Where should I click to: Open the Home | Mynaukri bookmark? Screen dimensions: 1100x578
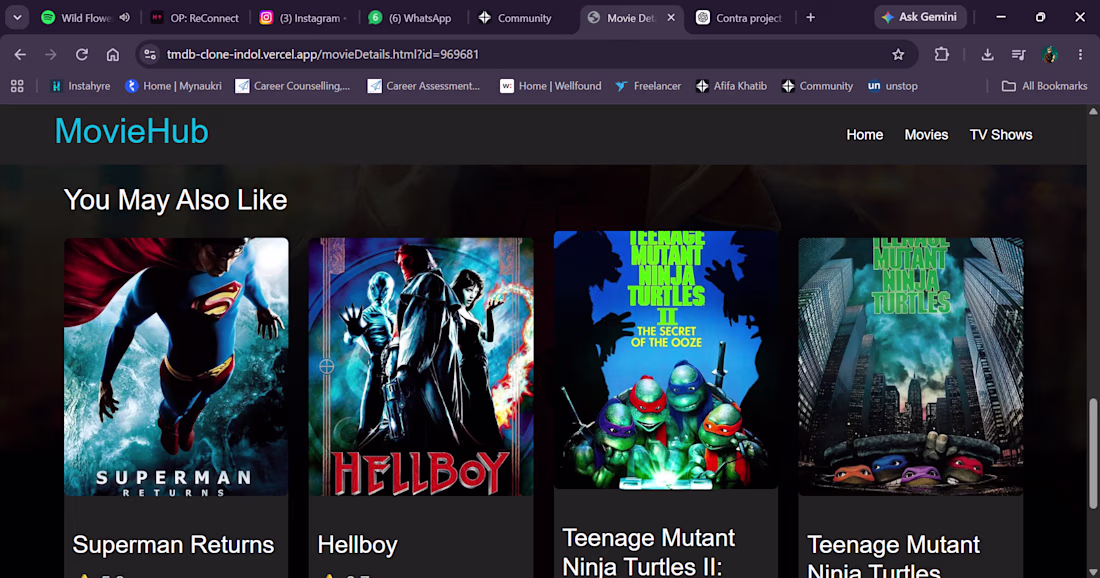pyautogui.click(x=173, y=86)
